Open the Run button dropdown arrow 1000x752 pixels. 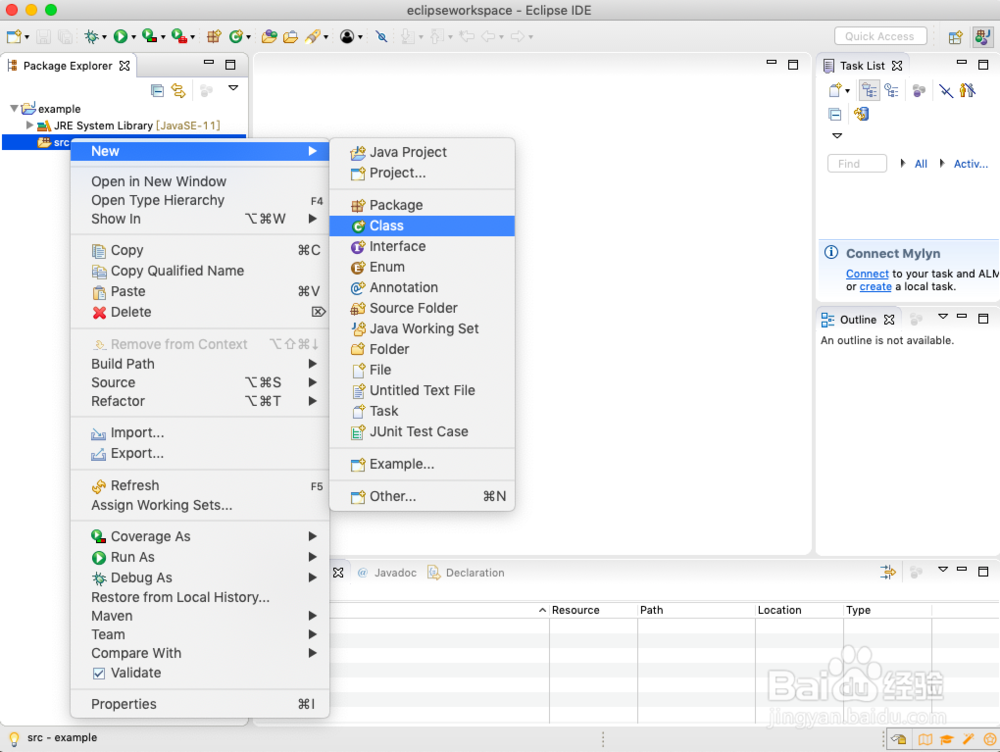[x=133, y=37]
